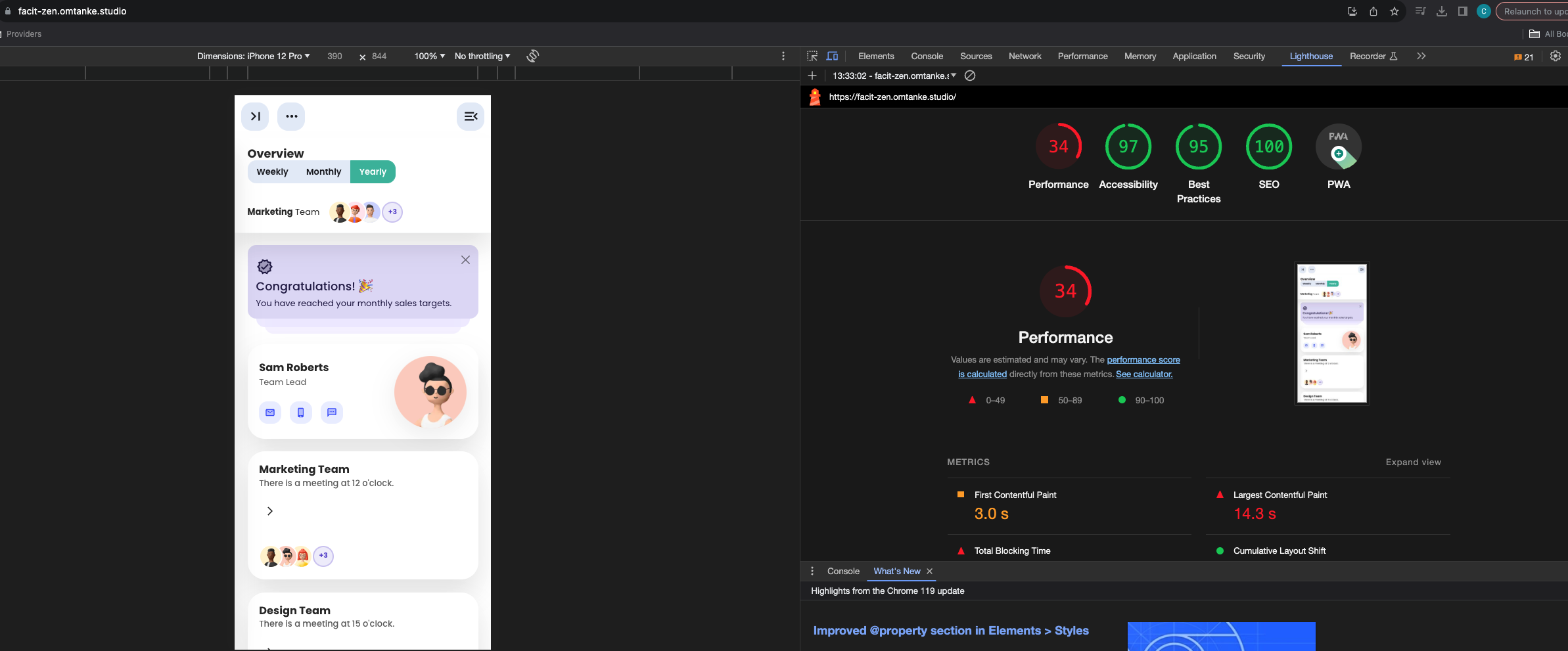Switch to the Sources tab
Screen dimensions: 1568x651
coord(976,56)
